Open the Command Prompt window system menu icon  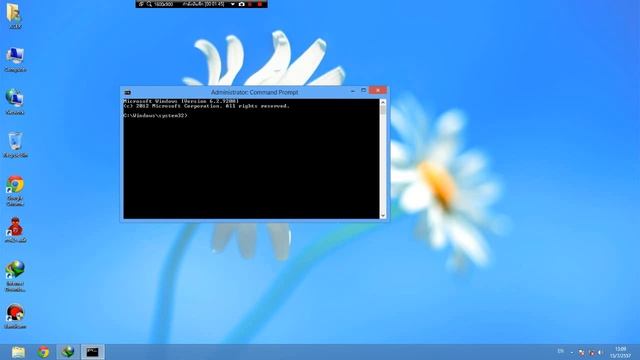128,93
